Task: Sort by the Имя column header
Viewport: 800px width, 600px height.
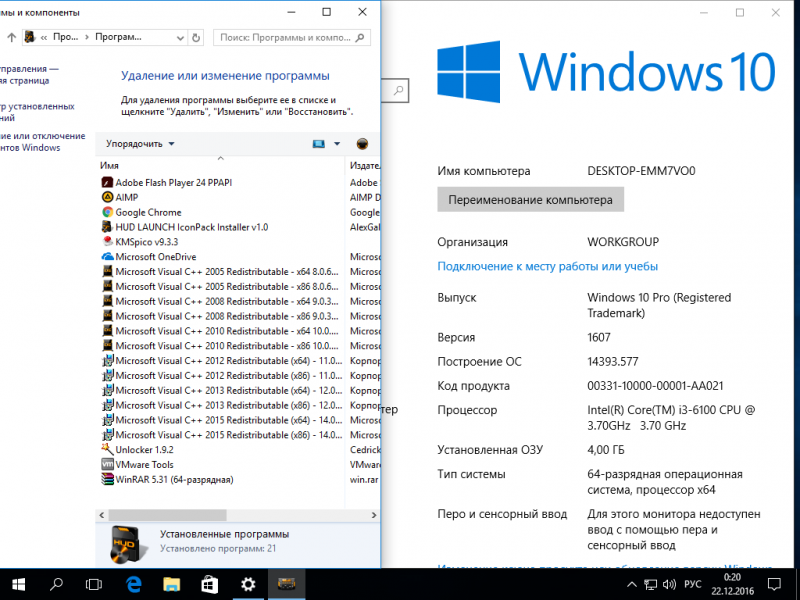Action: pos(220,165)
